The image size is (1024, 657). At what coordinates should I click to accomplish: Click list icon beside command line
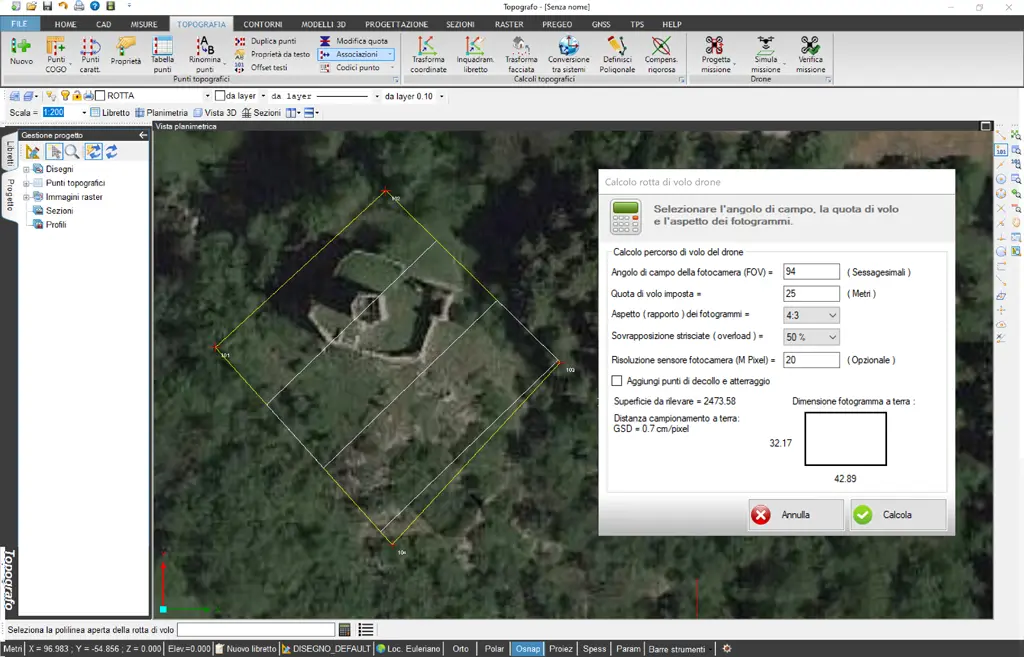click(x=366, y=630)
